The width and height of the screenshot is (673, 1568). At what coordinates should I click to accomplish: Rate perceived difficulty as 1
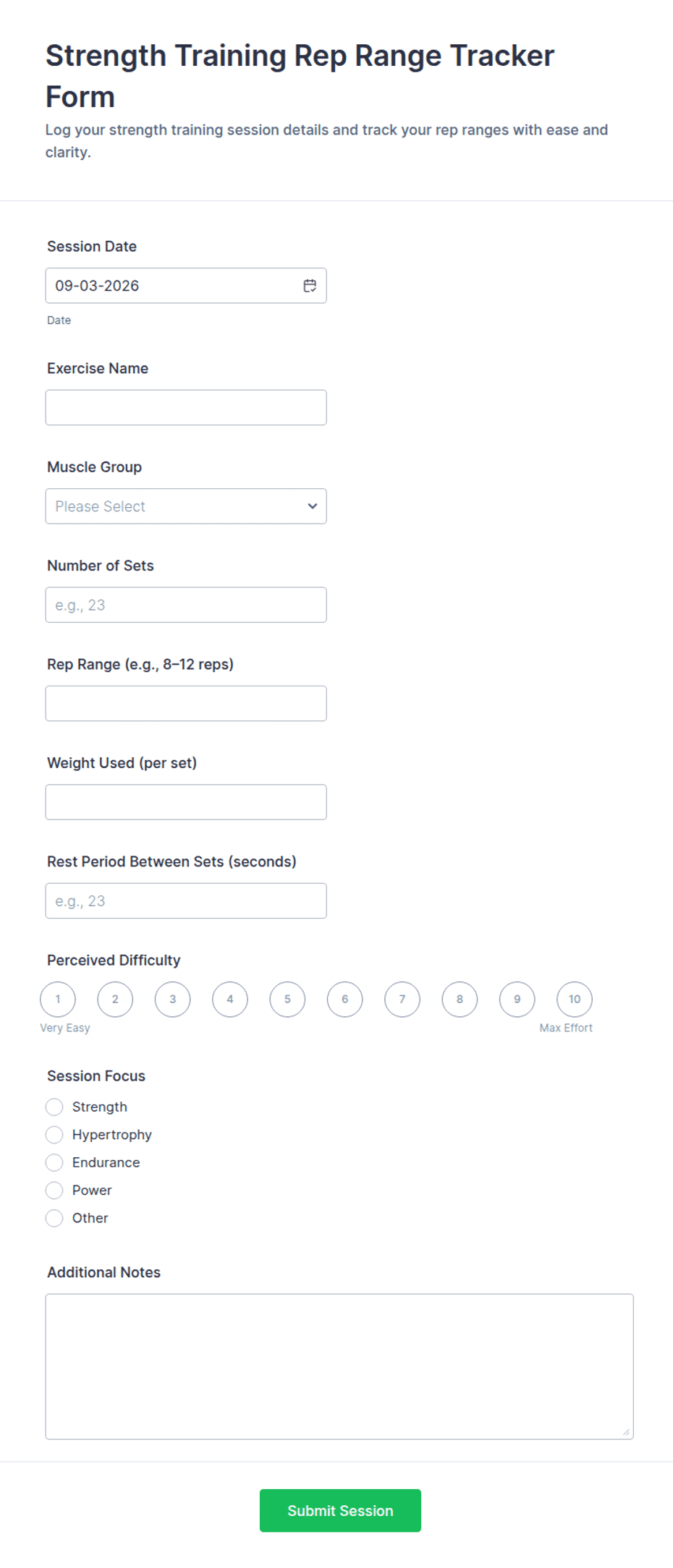[x=58, y=1000]
